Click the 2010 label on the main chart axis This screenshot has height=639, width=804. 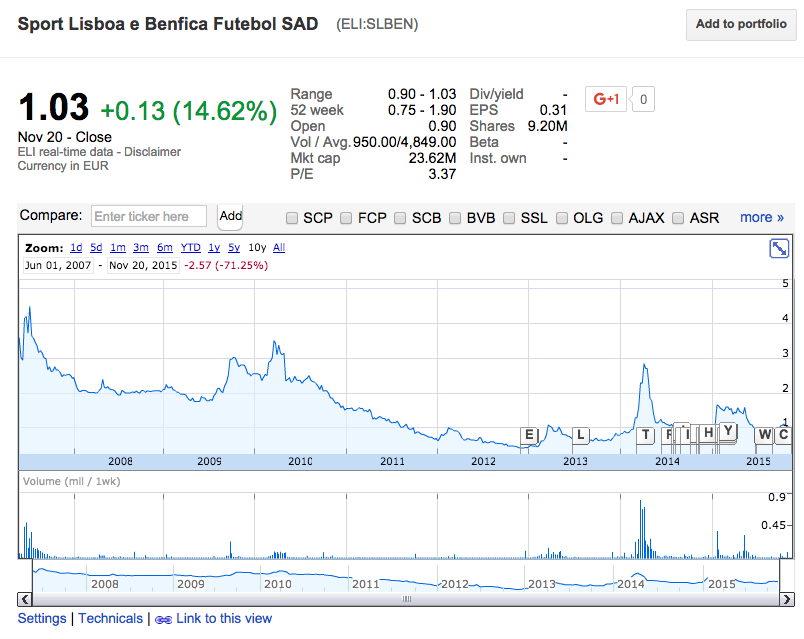point(300,461)
